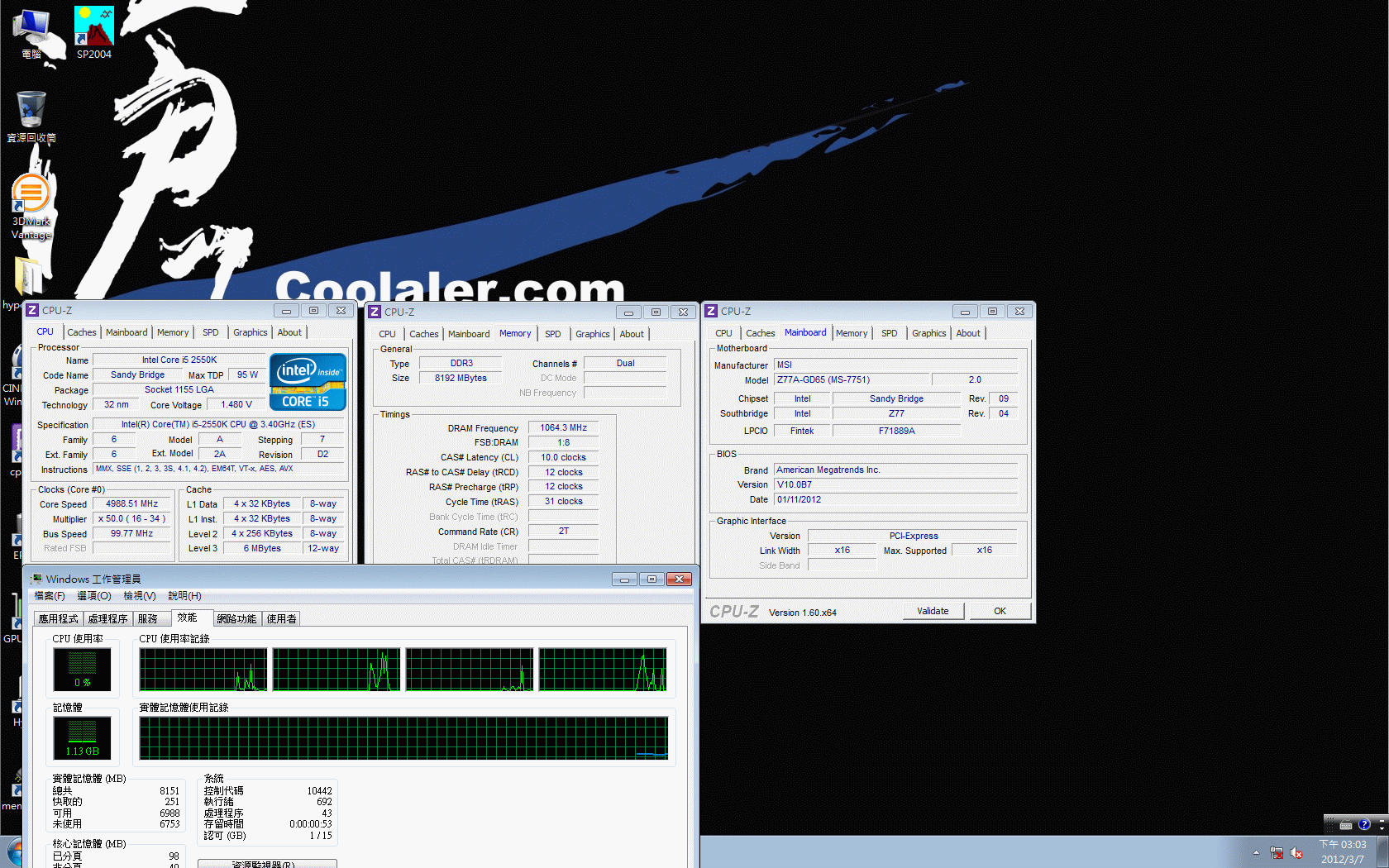
Task: Click the CPU Name Intel Core i5 2550K field
Action: pos(179,360)
